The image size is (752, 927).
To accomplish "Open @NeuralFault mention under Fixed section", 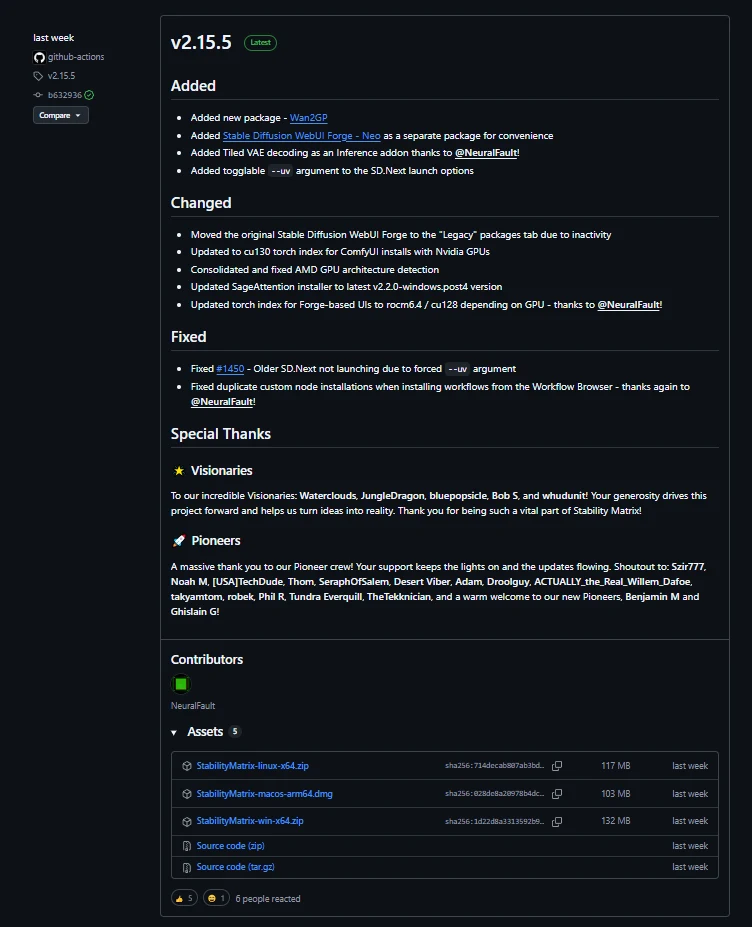I will pyautogui.click(x=223, y=401).
